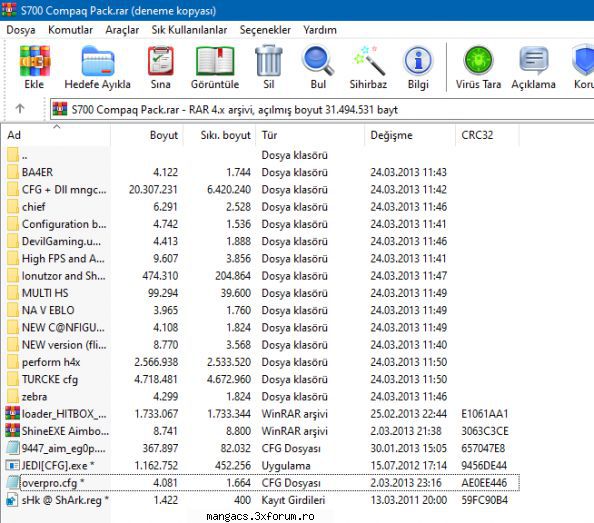The image size is (594, 523).
Task: Click the archive path address field
Action: (x=322, y=109)
